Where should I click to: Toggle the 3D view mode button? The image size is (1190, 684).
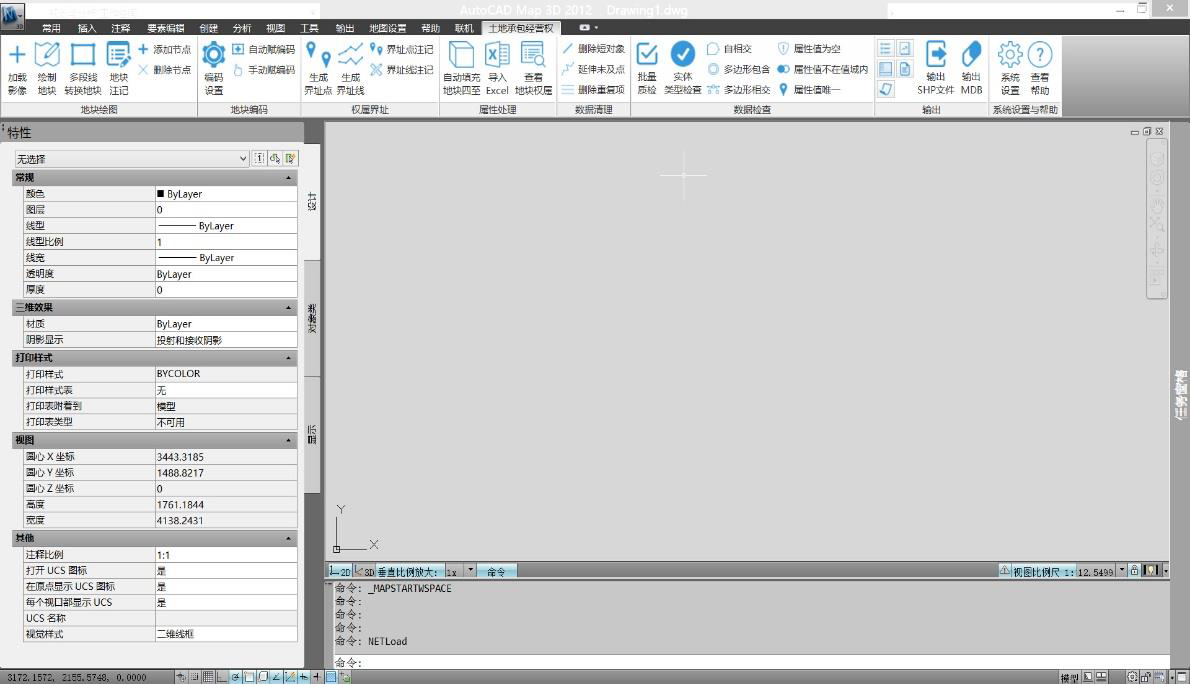(365, 571)
